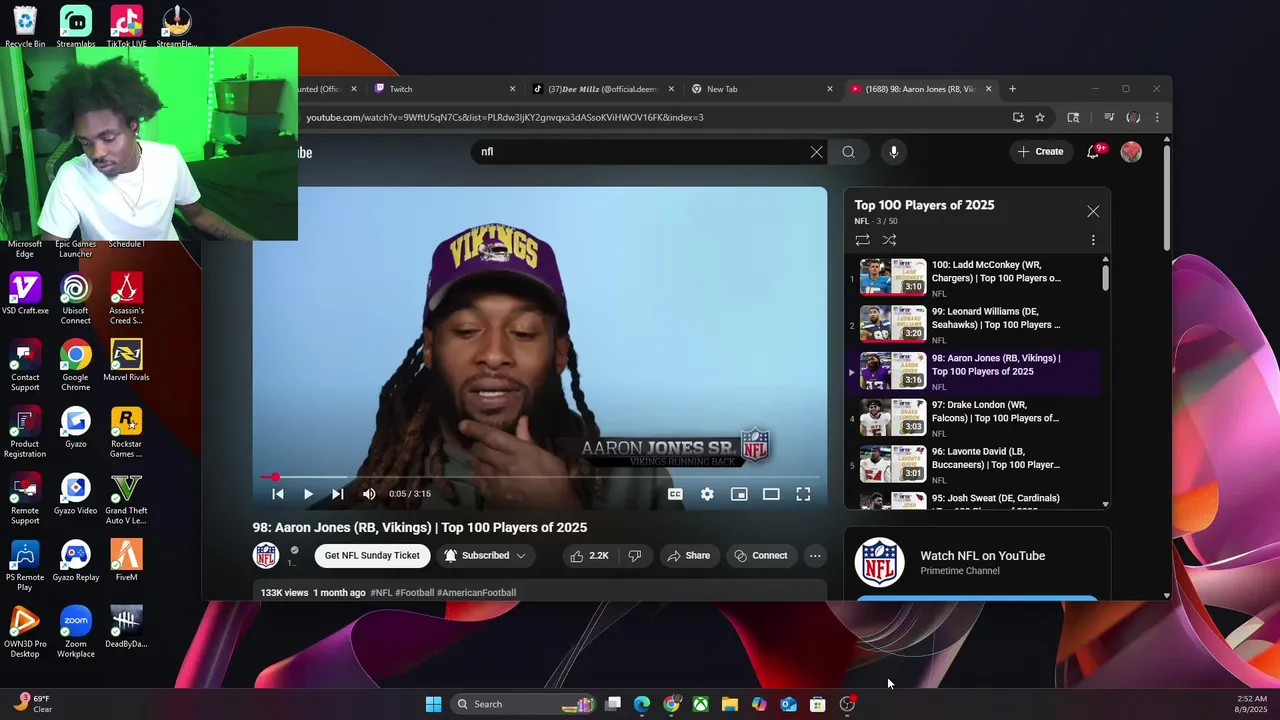
Task: Click the taskbar Search box
Action: tap(523, 704)
